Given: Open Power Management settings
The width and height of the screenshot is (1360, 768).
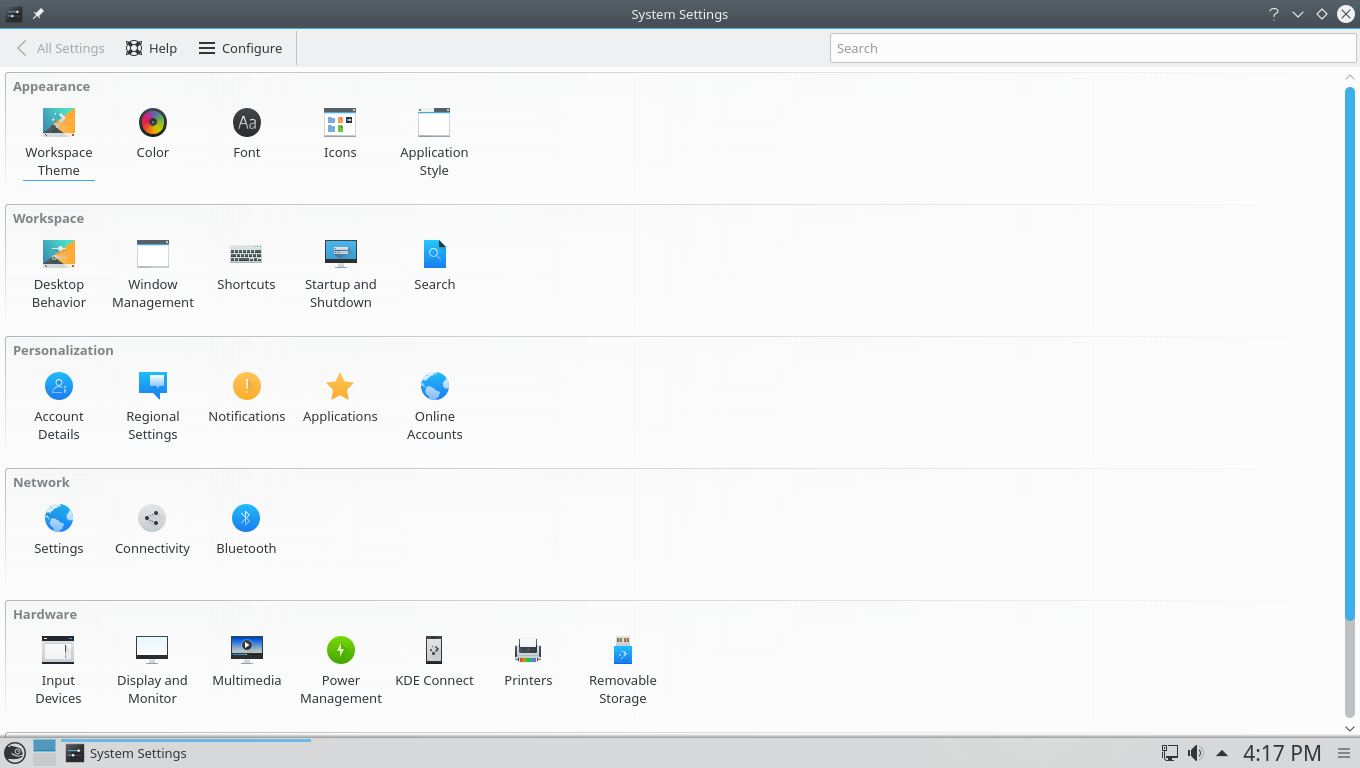Looking at the screenshot, I should pyautogui.click(x=341, y=670).
